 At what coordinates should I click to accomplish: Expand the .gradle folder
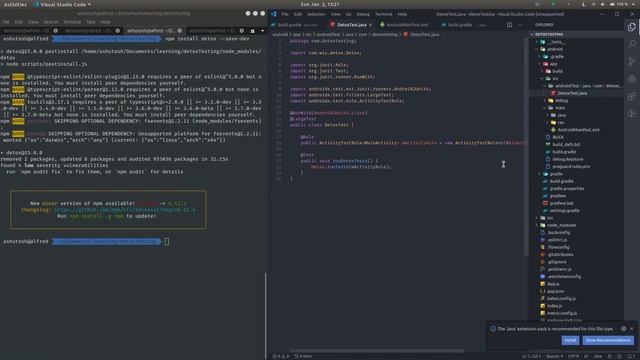pos(540,56)
